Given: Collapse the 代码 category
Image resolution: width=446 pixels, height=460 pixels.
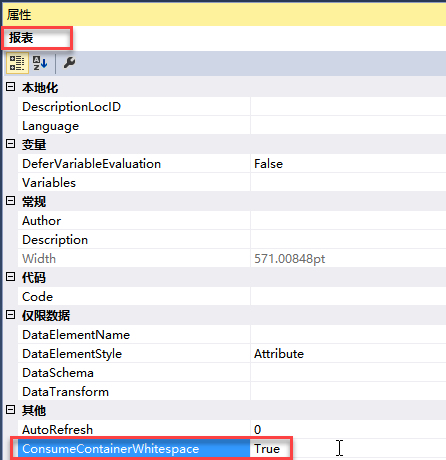Looking at the screenshot, I should (11, 277).
